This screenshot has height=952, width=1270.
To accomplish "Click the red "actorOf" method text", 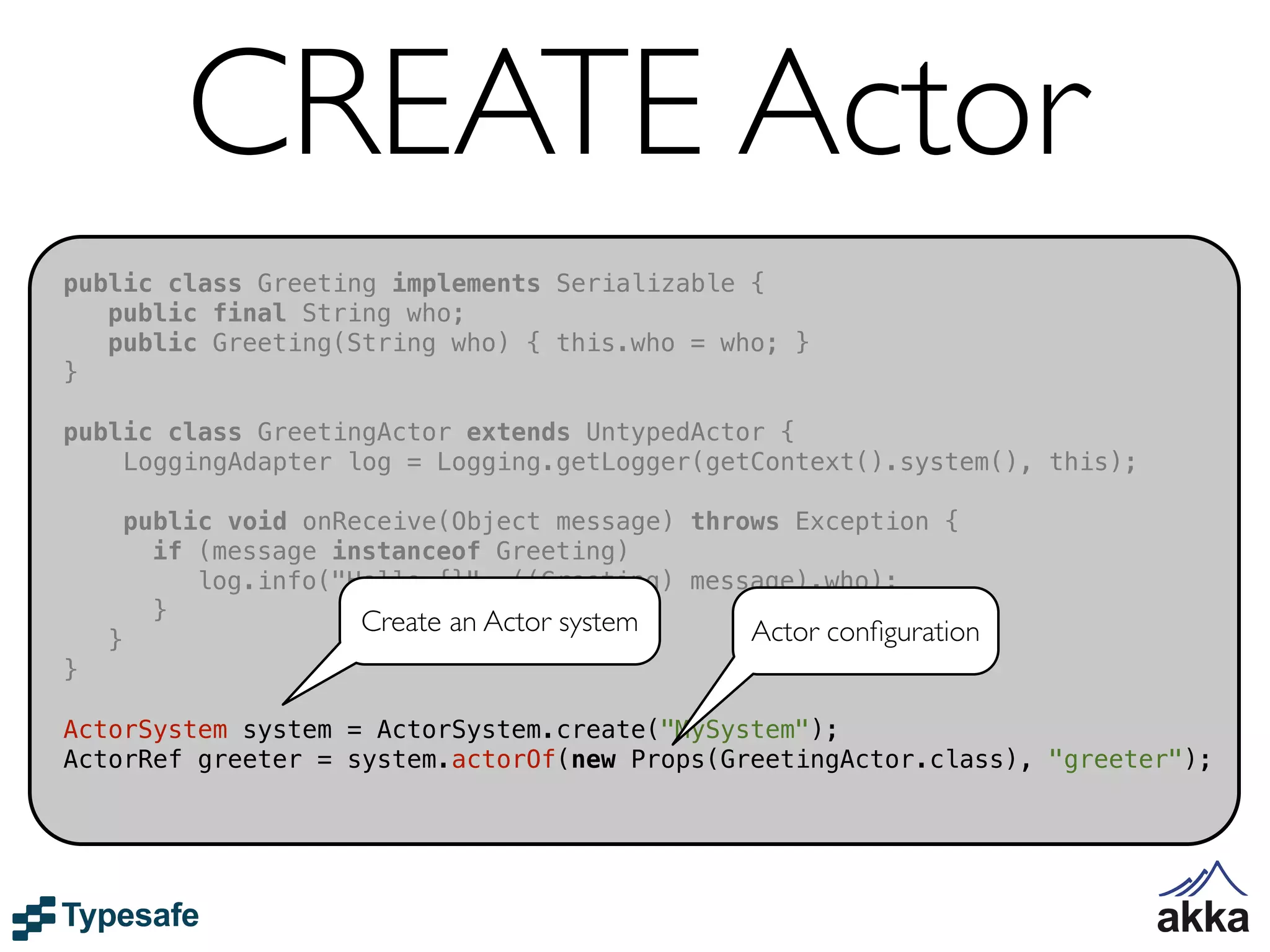I will pyautogui.click(x=504, y=759).
